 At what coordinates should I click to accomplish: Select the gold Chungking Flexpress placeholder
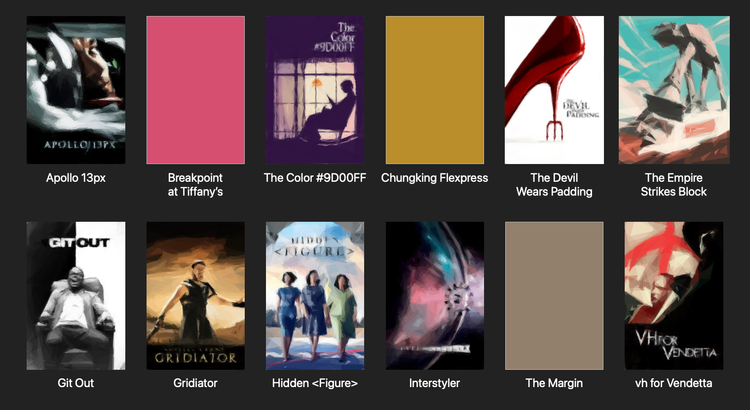click(435, 90)
